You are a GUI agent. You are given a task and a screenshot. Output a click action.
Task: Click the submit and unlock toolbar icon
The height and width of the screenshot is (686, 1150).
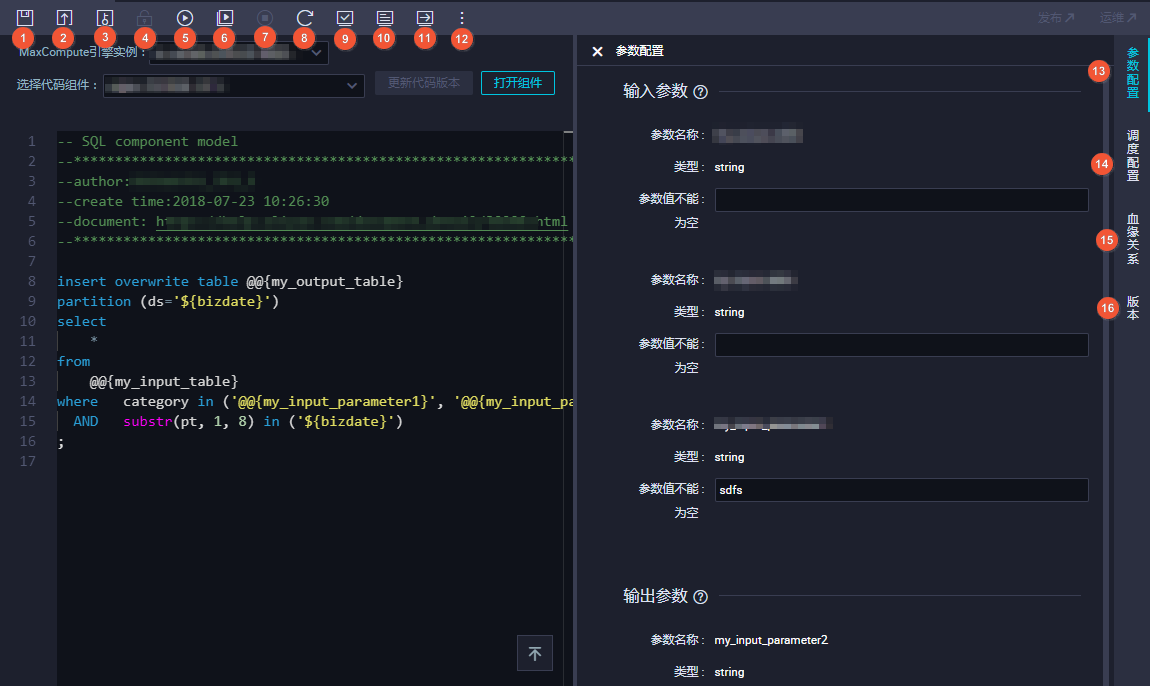coord(105,18)
